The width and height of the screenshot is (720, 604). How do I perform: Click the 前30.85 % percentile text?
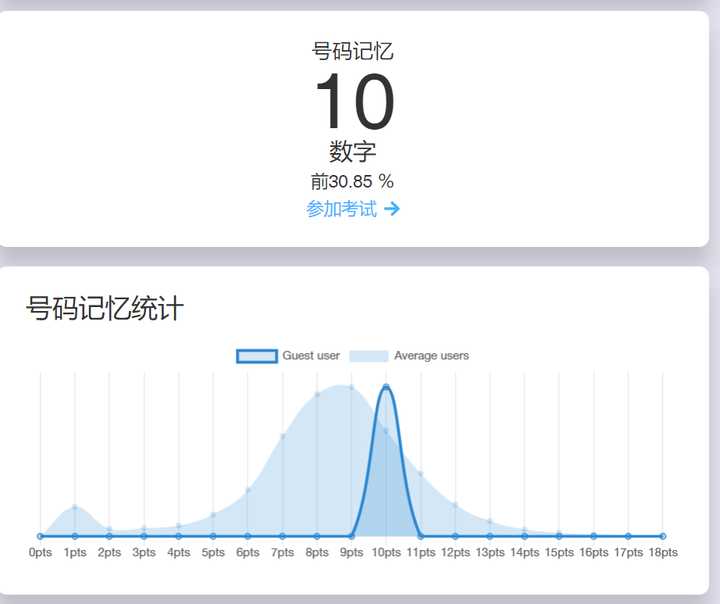pyautogui.click(x=352, y=181)
